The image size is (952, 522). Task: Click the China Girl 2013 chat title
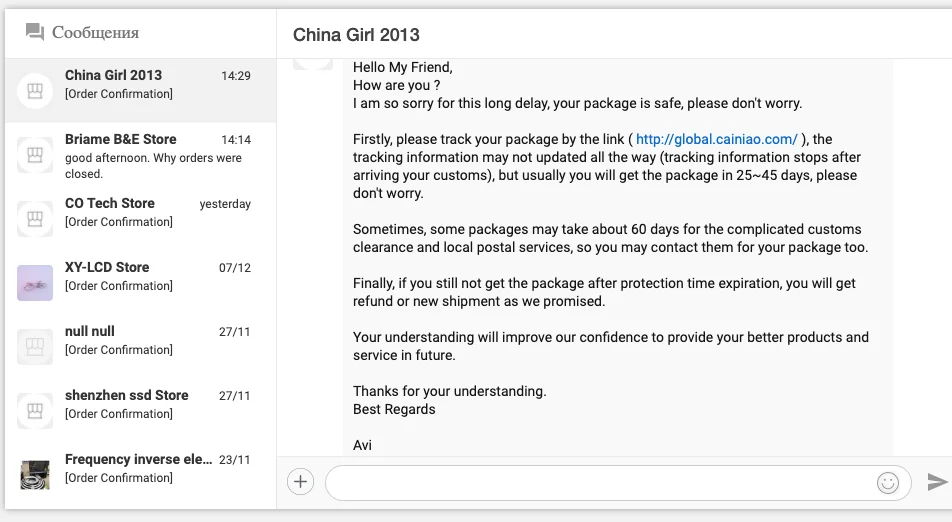tap(356, 35)
